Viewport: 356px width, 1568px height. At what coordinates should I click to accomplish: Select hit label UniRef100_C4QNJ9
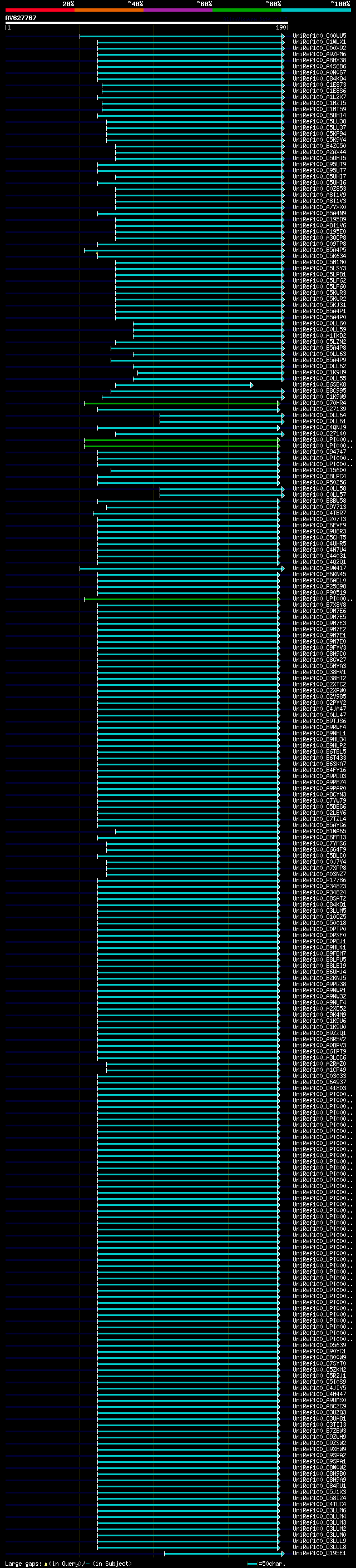click(319, 427)
